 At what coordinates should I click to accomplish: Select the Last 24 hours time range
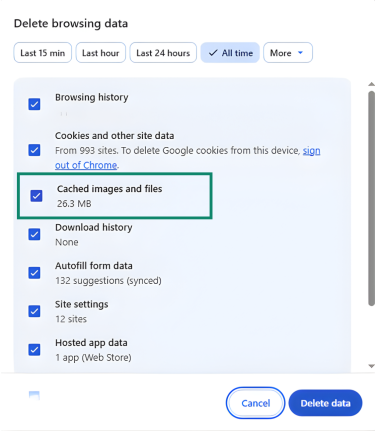click(x=163, y=53)
